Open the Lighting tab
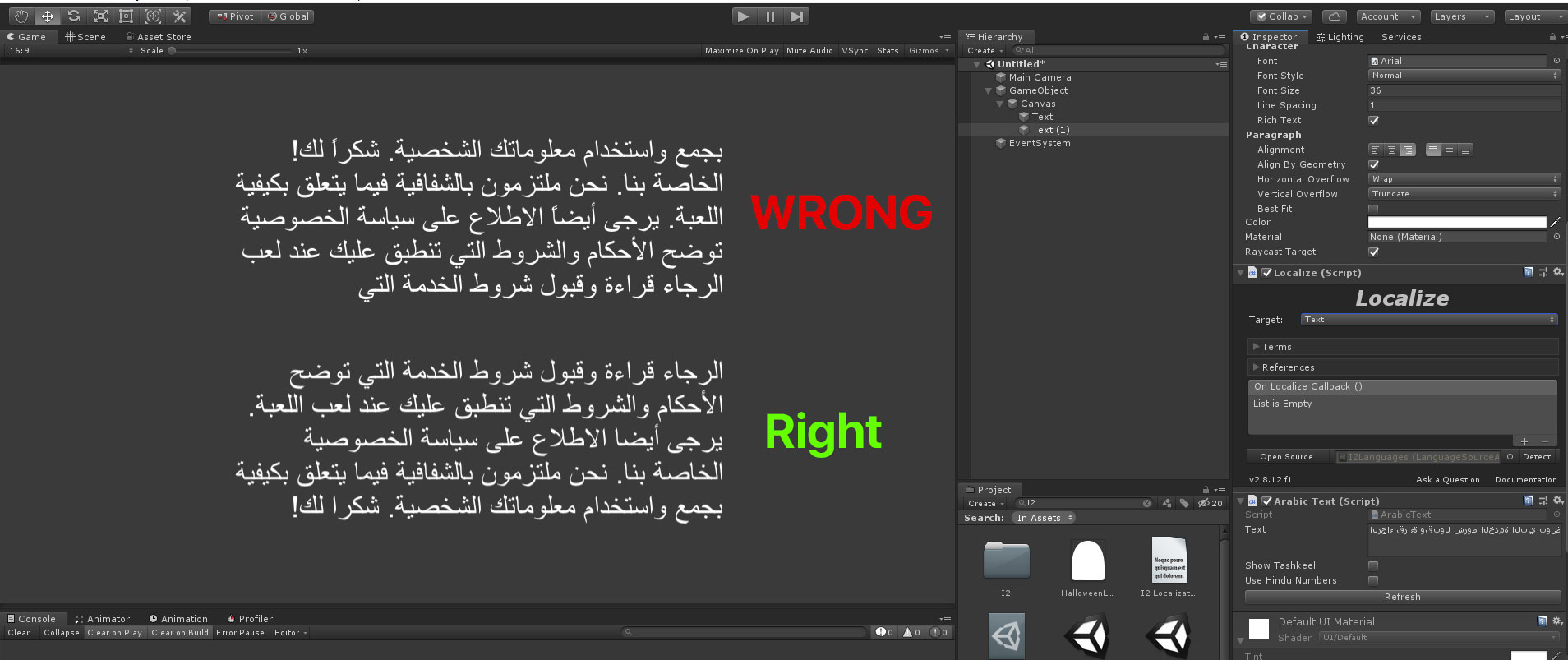1568x660 pixels. (1340, 37)
